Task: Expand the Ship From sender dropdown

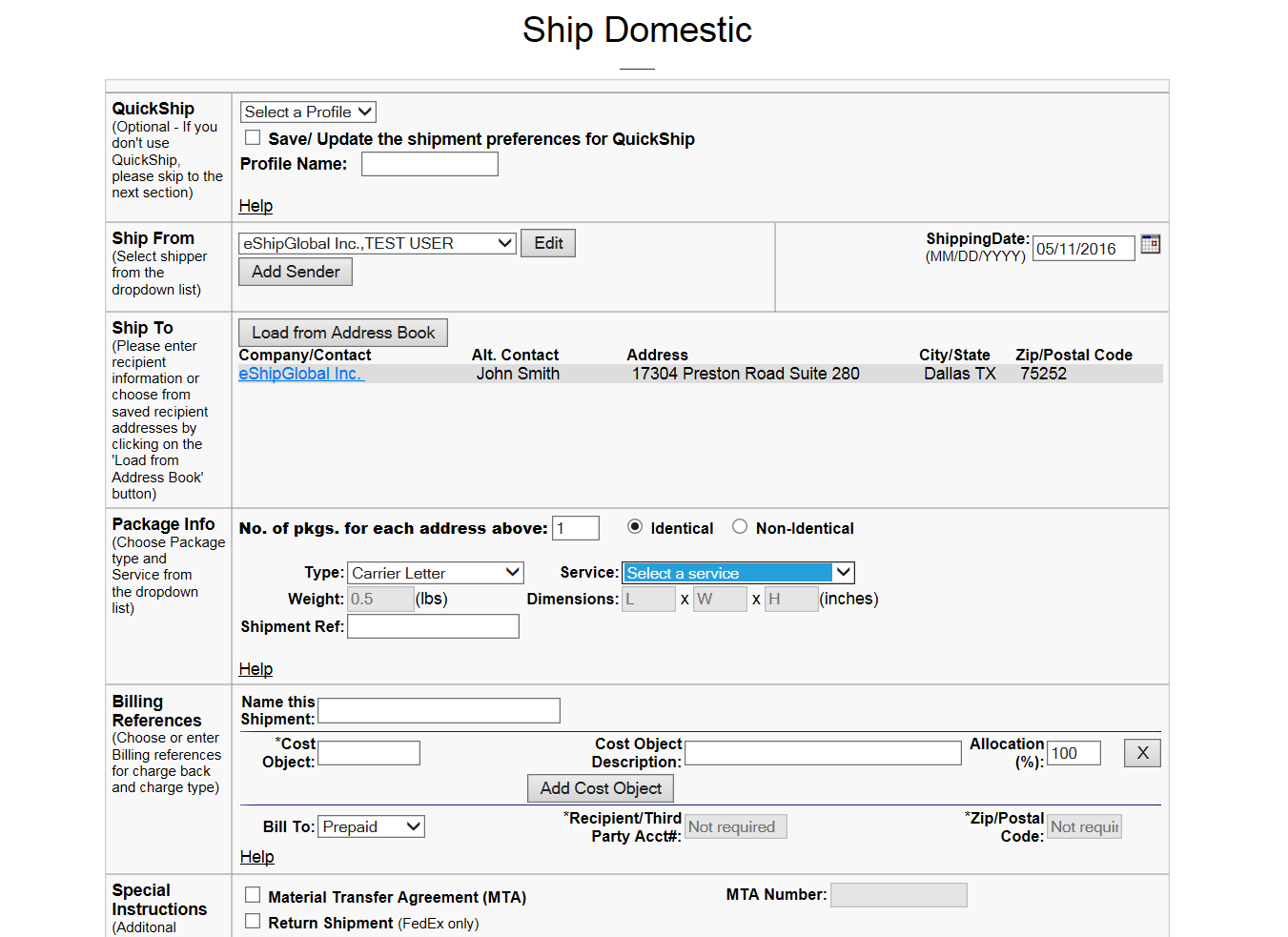Action: click(377, 244)
